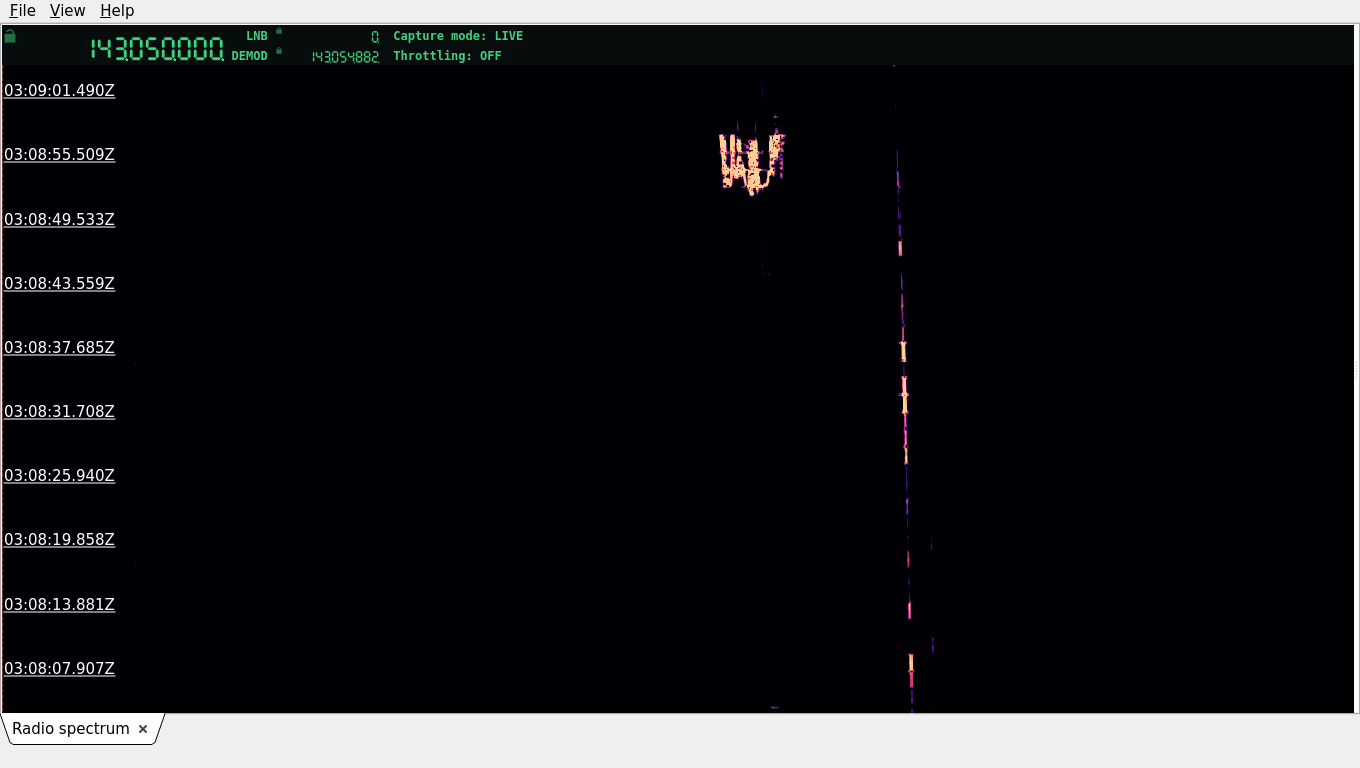Image resolution: width=1360 pixels, height=768 pixels.
Task: Click the demodulator frequency 143054882
Action: pos(345,57)
